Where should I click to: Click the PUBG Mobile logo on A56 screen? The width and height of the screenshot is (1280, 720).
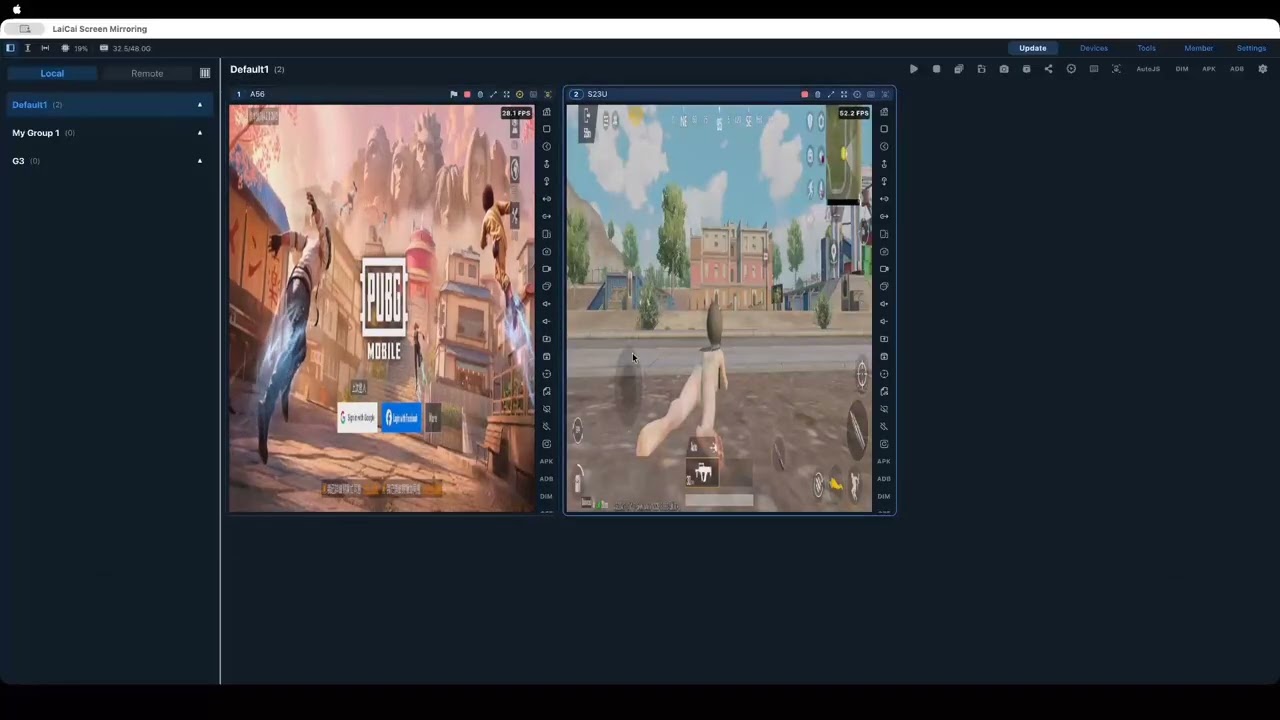click(384, 308)
